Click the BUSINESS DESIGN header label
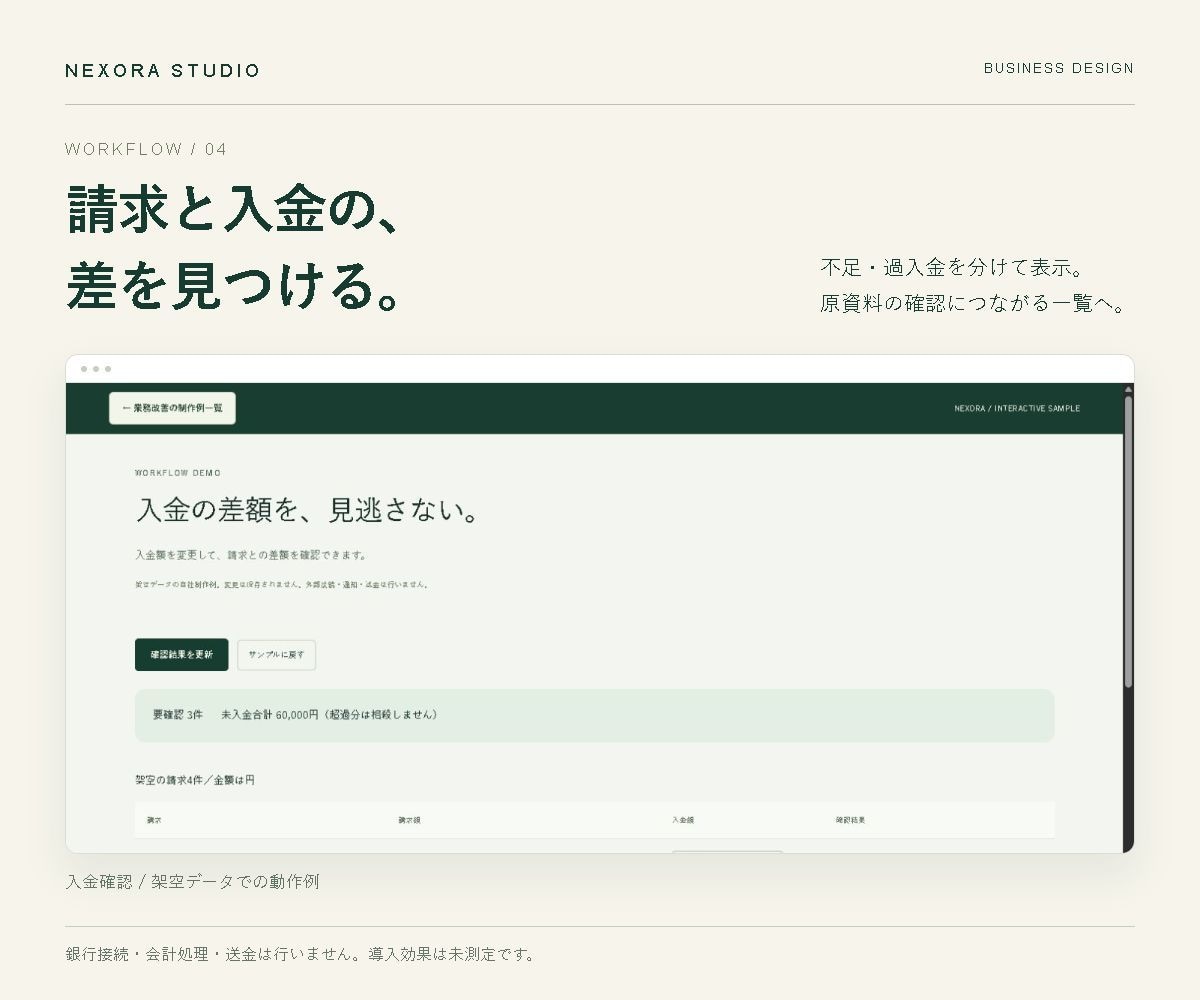This screenshot has width=1200, height=1000. pos(1059,68)
